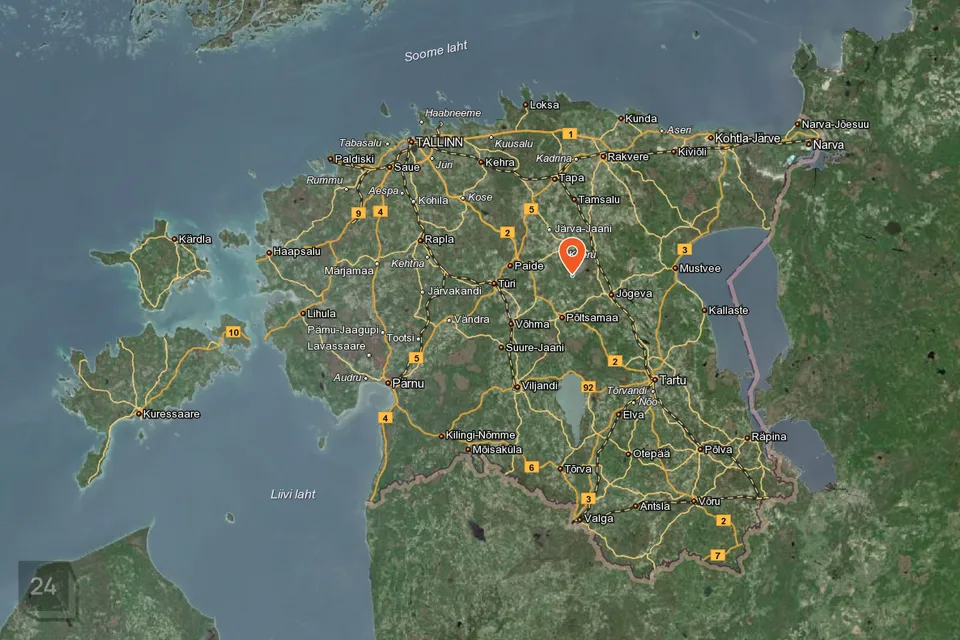Viewport: 960px width, 640px height.
Task: Select the Tartu city label
Action: click(672, 380)
